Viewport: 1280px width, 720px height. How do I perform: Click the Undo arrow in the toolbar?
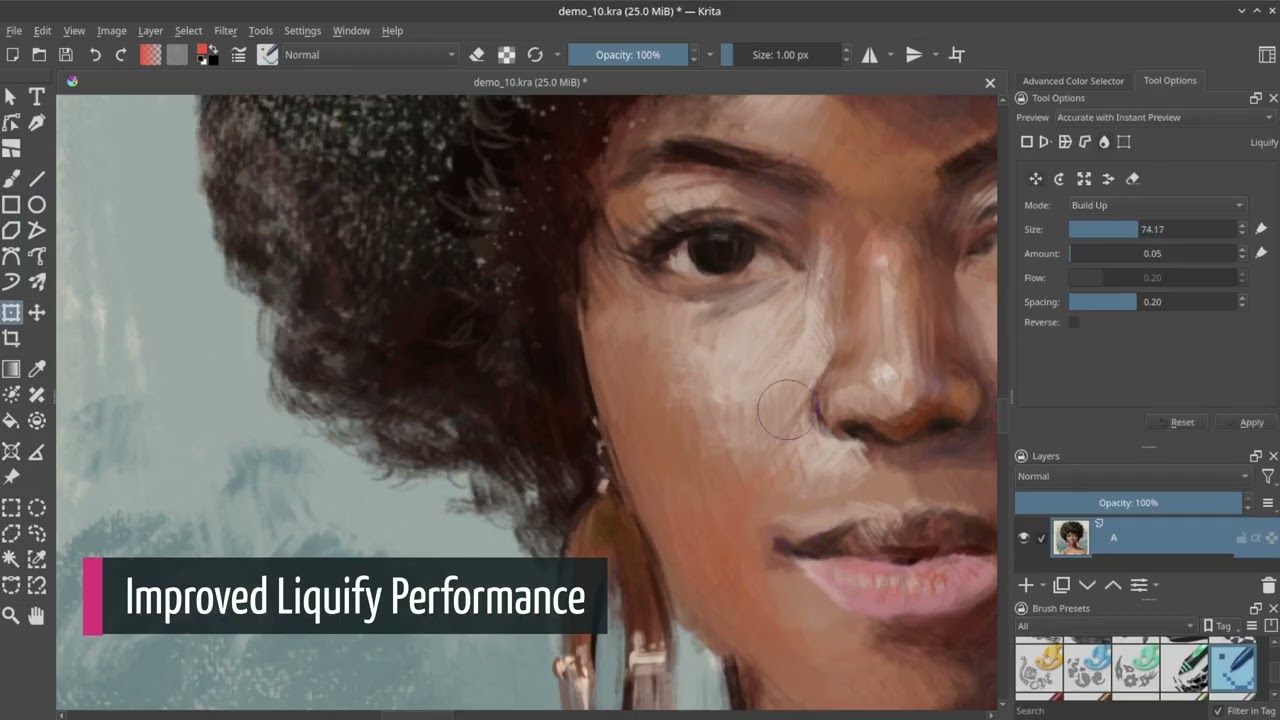coord(95,55)
